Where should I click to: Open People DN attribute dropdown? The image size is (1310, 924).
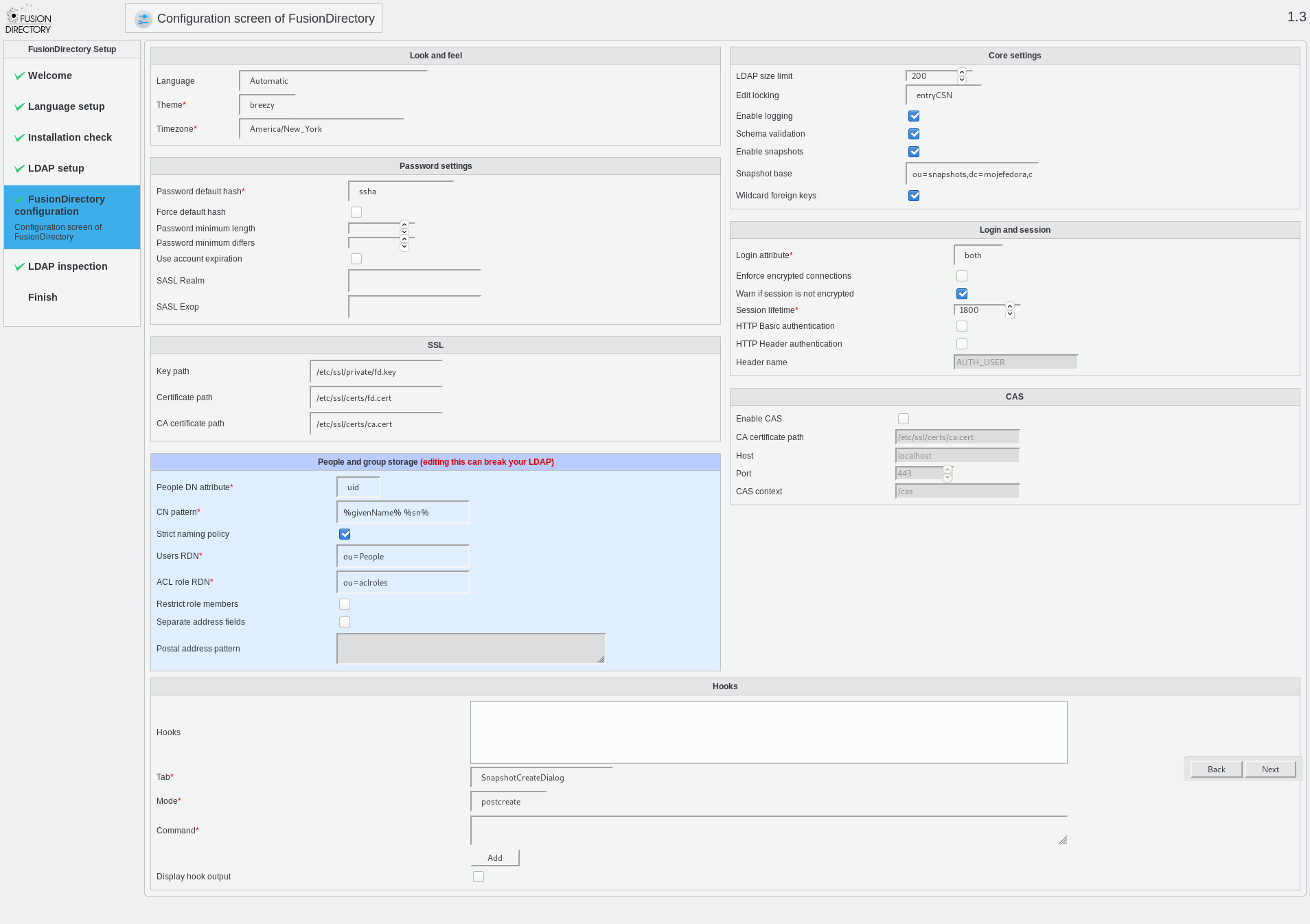click(358, 487)
